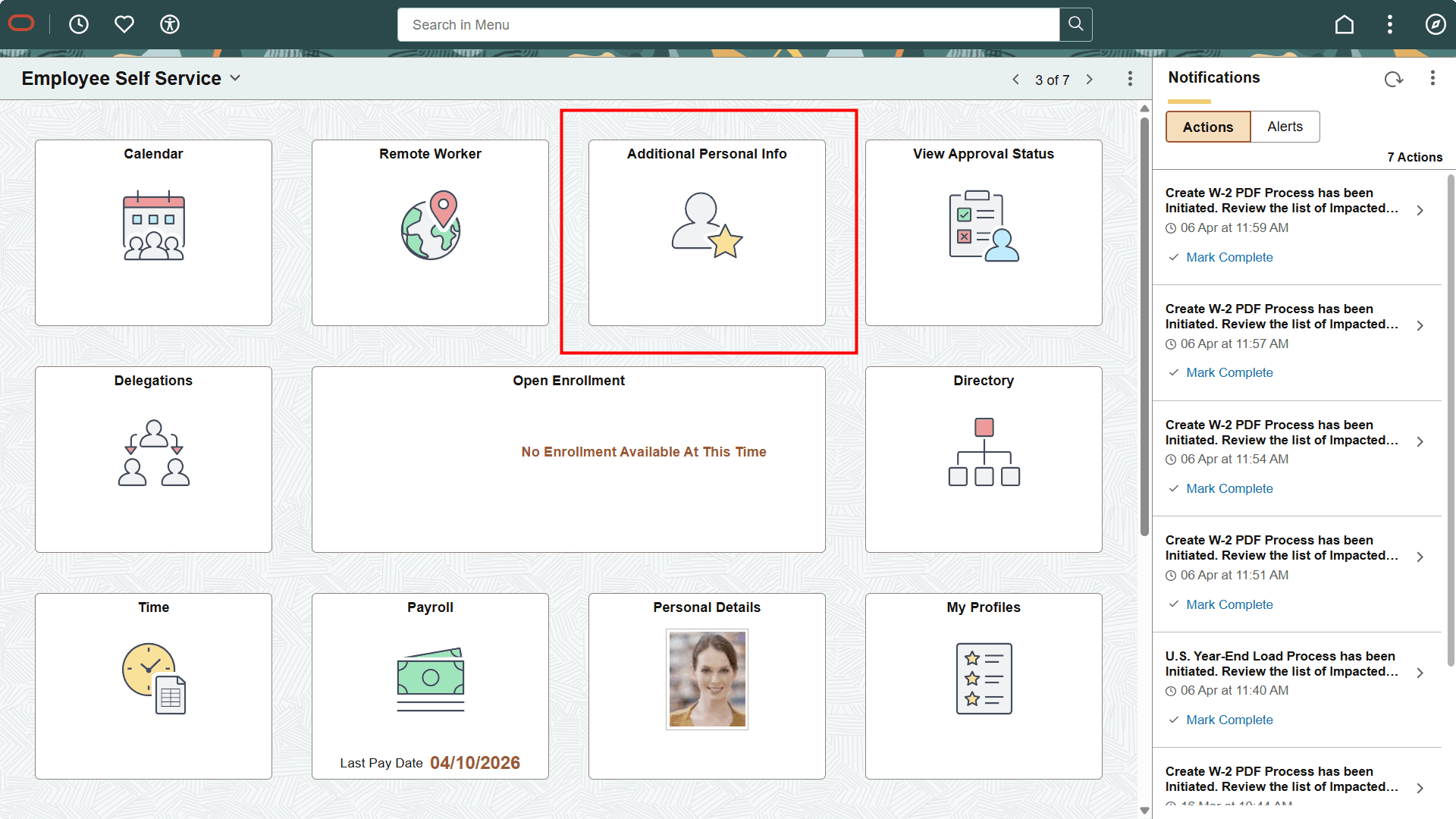This screenshot has height=819, width=1456.
Task: Go to Home via house icon
Action: 1345,24
